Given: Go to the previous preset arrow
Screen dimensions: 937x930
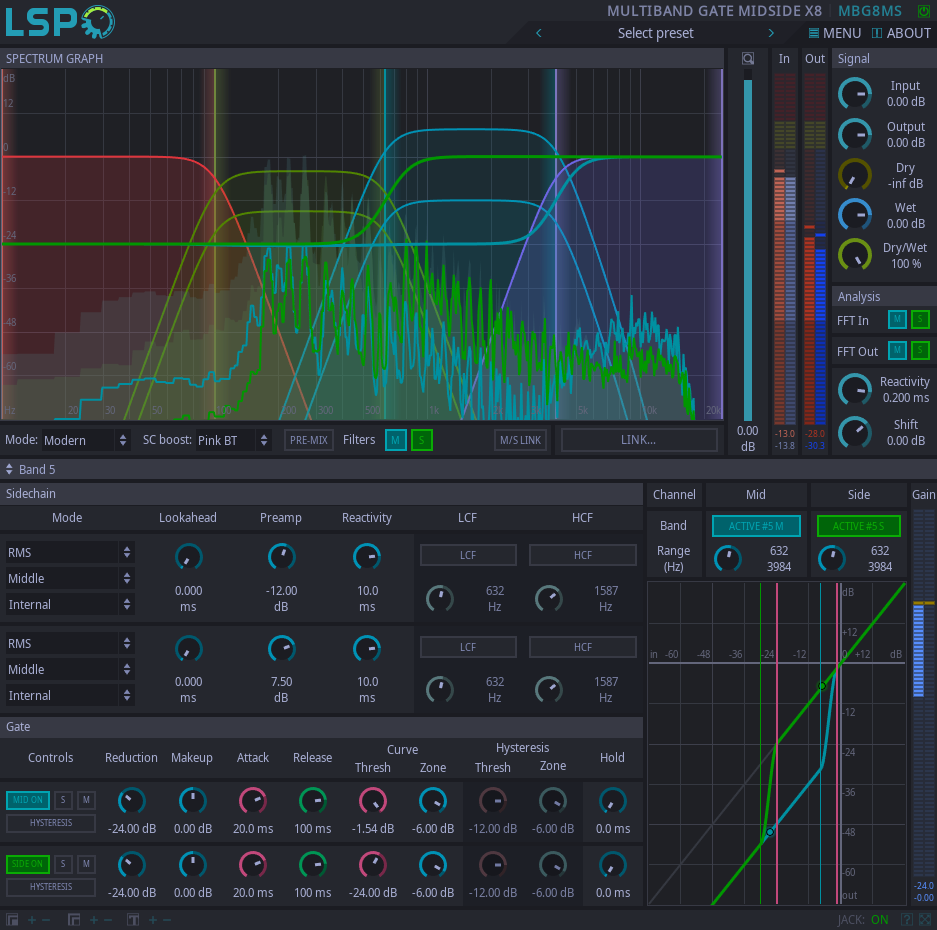Looking at the screenshot, I should [539, 33].
